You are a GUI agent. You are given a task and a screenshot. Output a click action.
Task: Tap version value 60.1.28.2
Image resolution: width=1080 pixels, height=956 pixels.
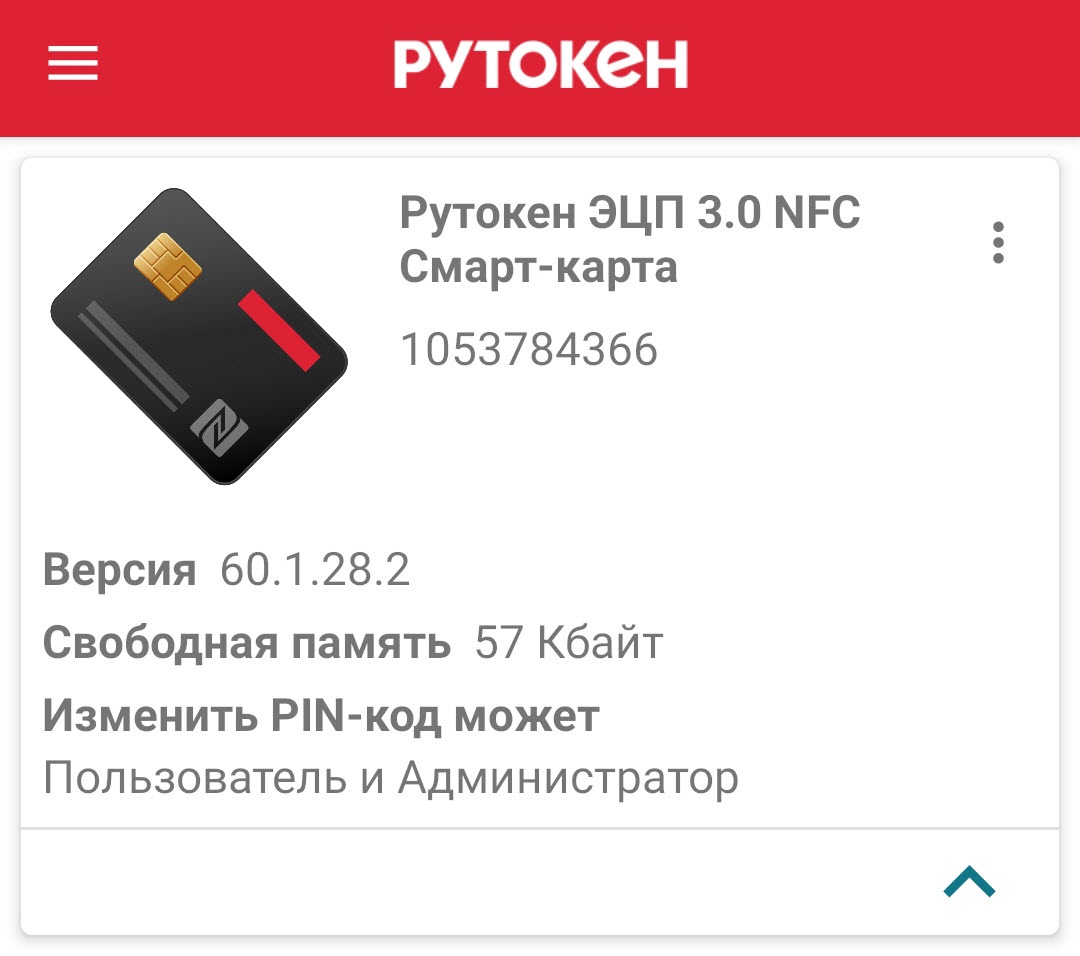315,570
